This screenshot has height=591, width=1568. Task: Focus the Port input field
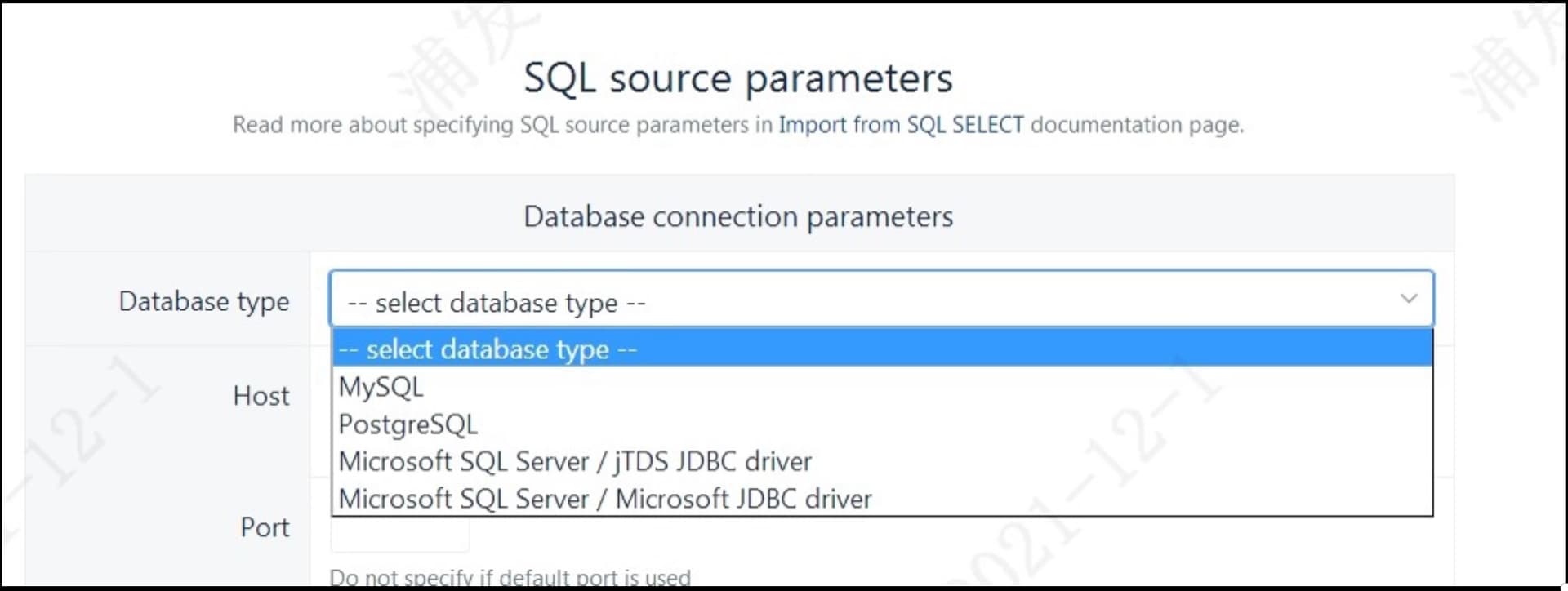point(400,535)
